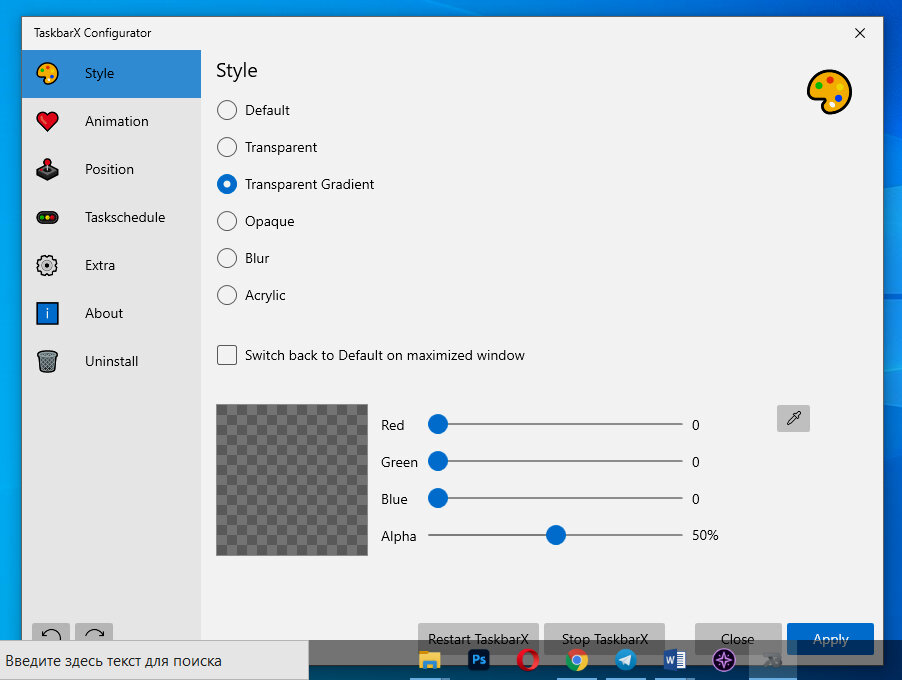Open the Taskschedule section

point(112,217)
